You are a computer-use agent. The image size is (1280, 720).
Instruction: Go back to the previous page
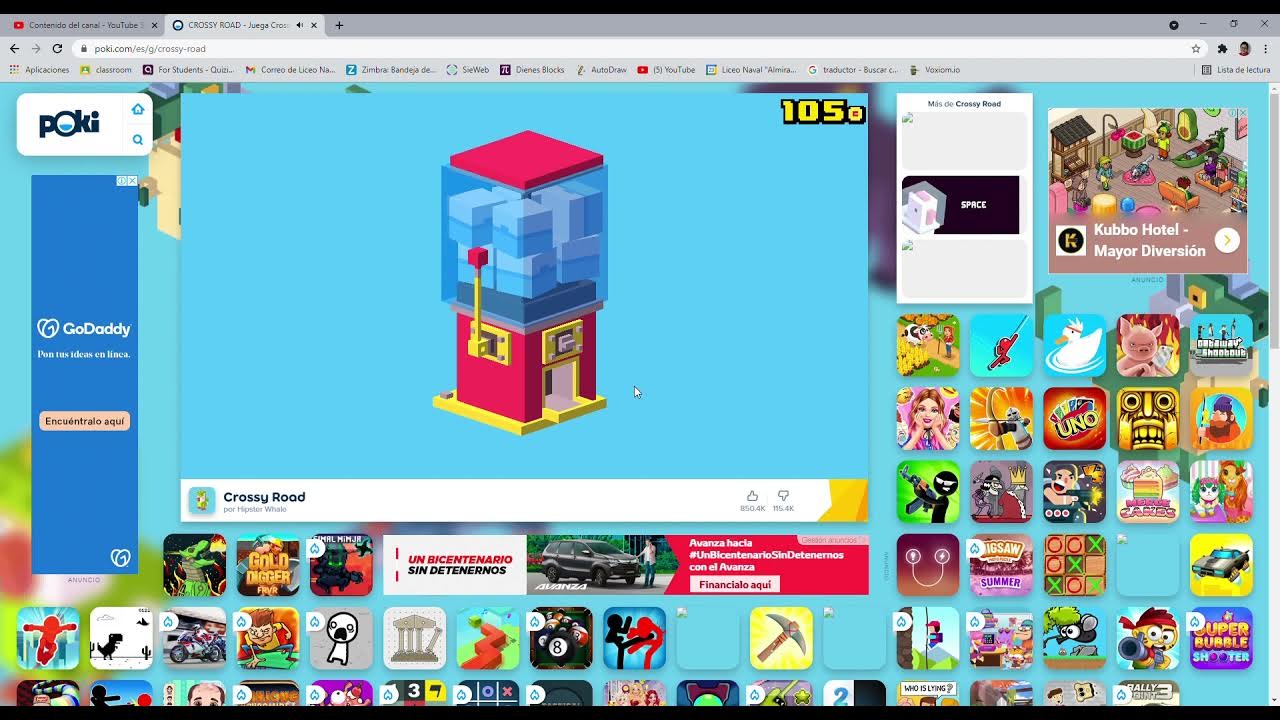14,48
